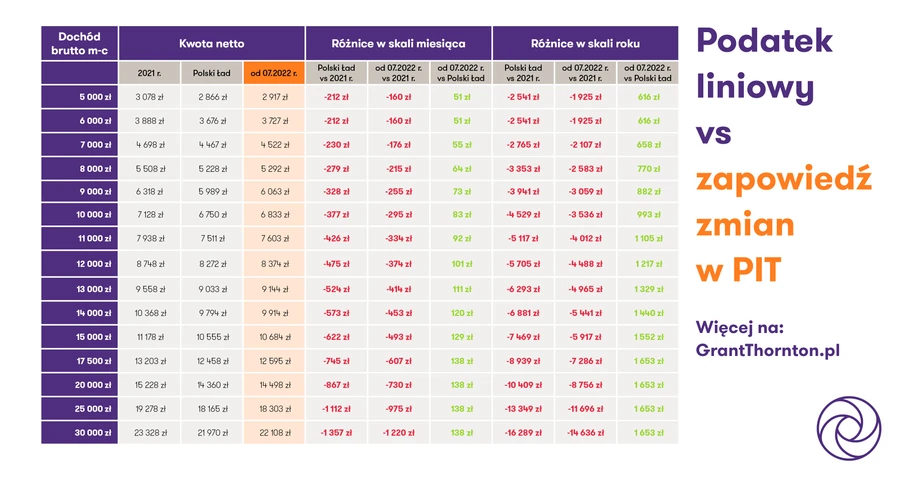Select the 3 078 zł cell in 2021 column
The height and width of the screenshot is (480, 920).
(149, 97)
